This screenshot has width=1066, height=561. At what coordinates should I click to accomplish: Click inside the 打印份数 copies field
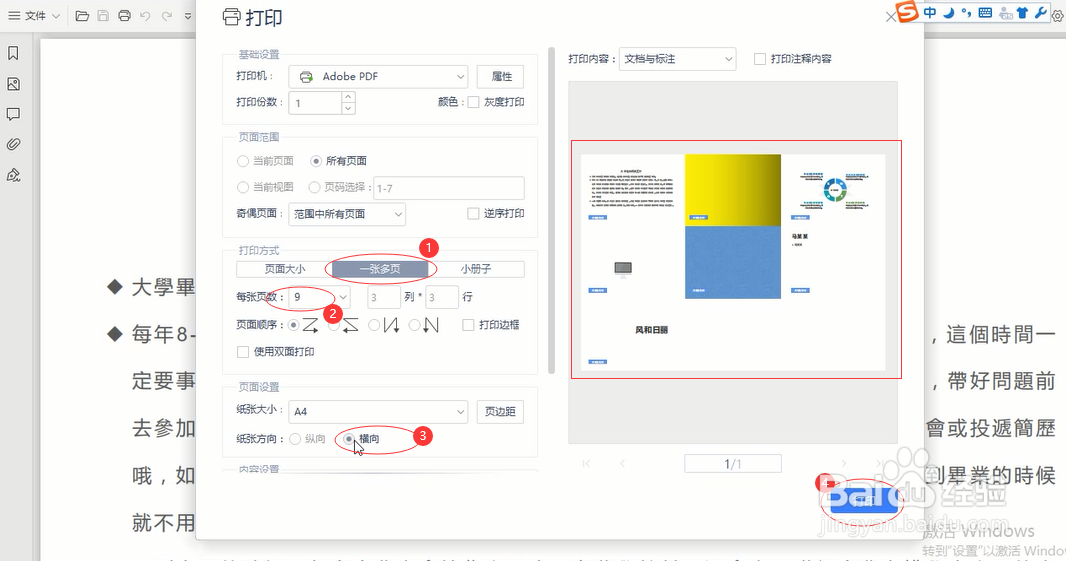coord(315,103)
